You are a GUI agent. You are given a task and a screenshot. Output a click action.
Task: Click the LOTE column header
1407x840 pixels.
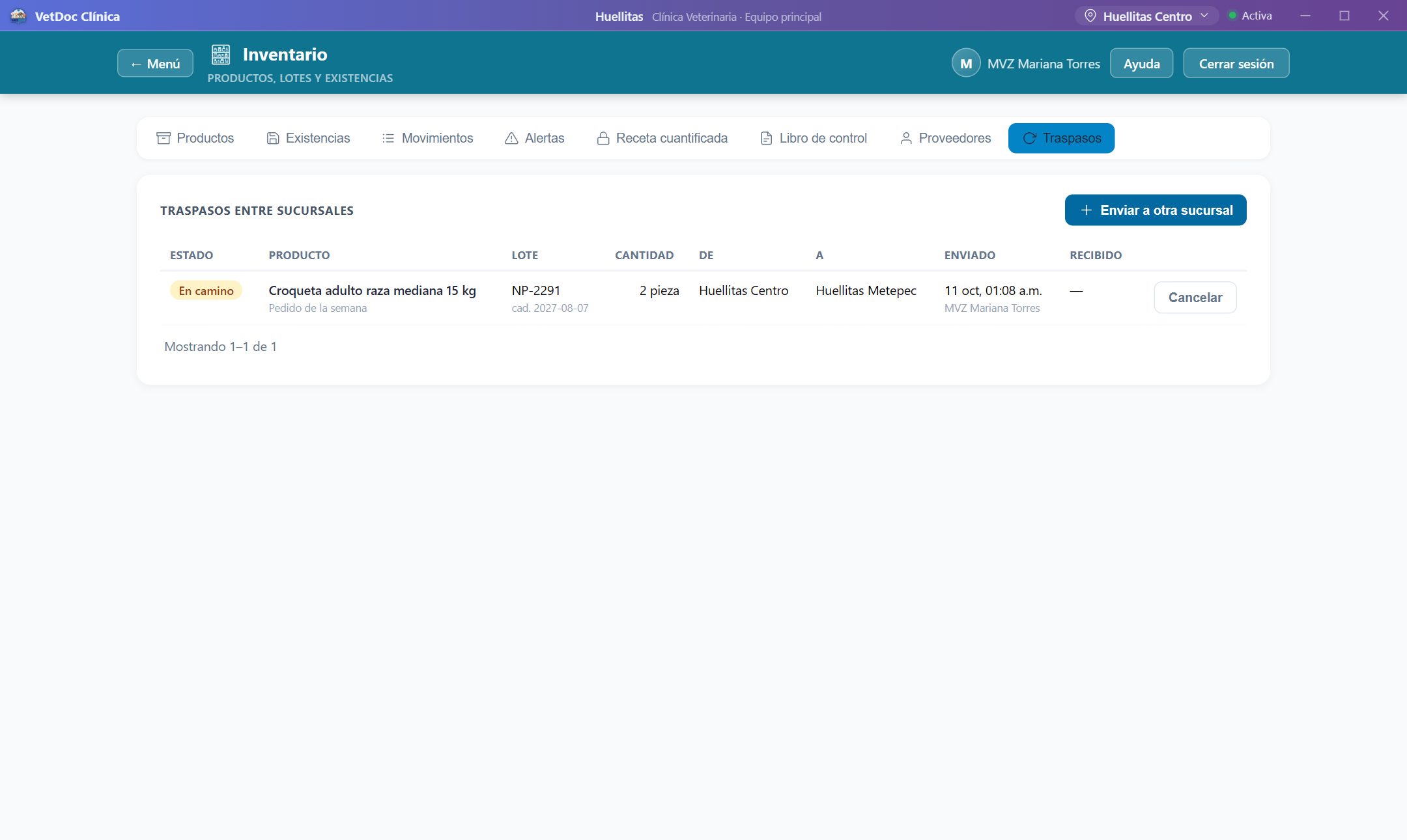524,255
